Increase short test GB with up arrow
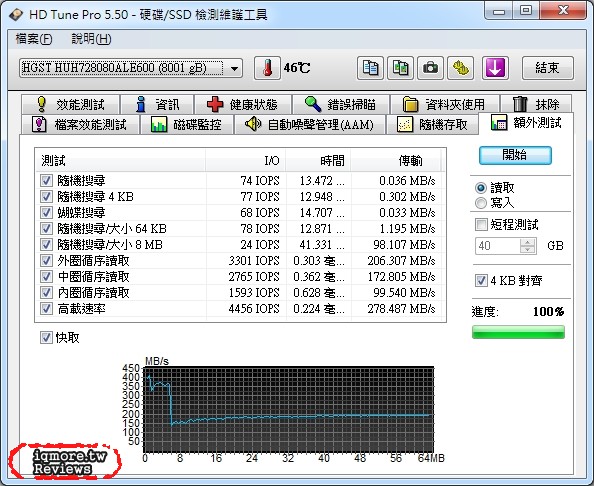The image size is (594, 486). 528,242
